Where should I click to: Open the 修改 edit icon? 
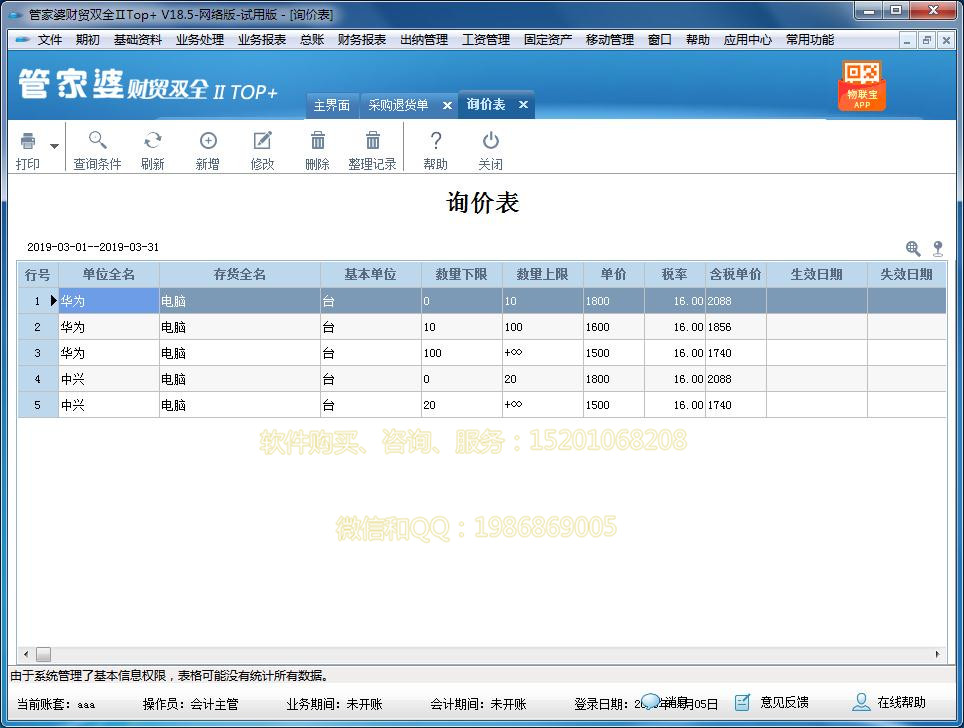[262, 150]
